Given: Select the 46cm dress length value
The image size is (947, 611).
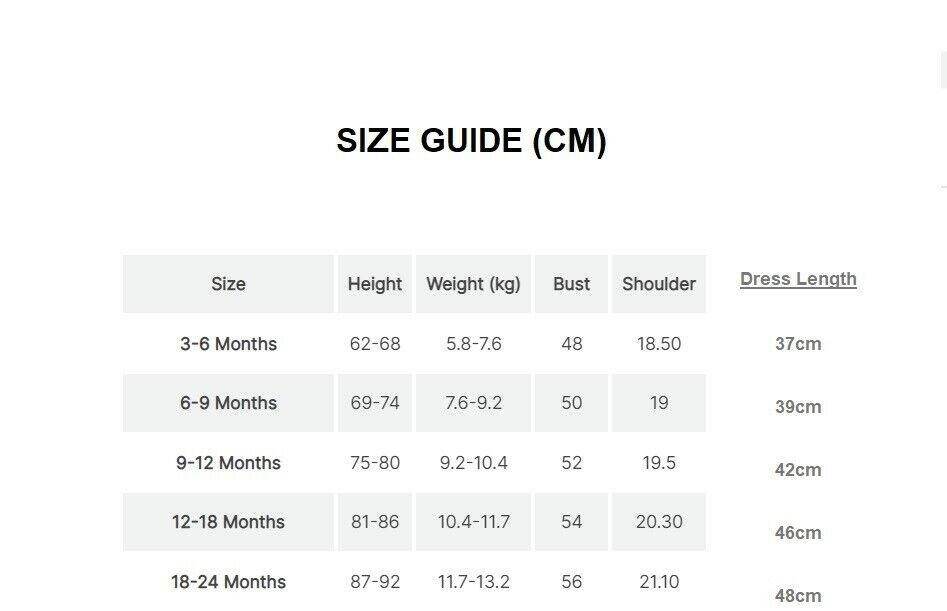Looking at the screenshot, I should coord(798,533).
